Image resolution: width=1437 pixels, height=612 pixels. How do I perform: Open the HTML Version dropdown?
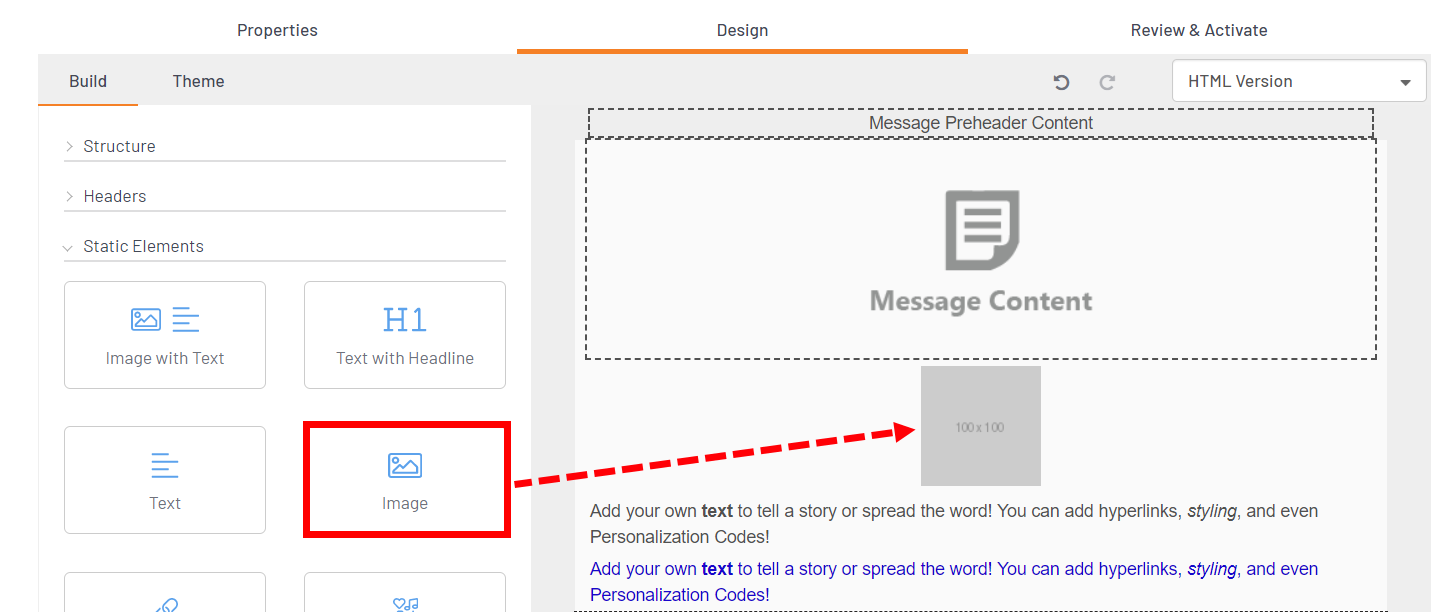(x=1298, y=82)
